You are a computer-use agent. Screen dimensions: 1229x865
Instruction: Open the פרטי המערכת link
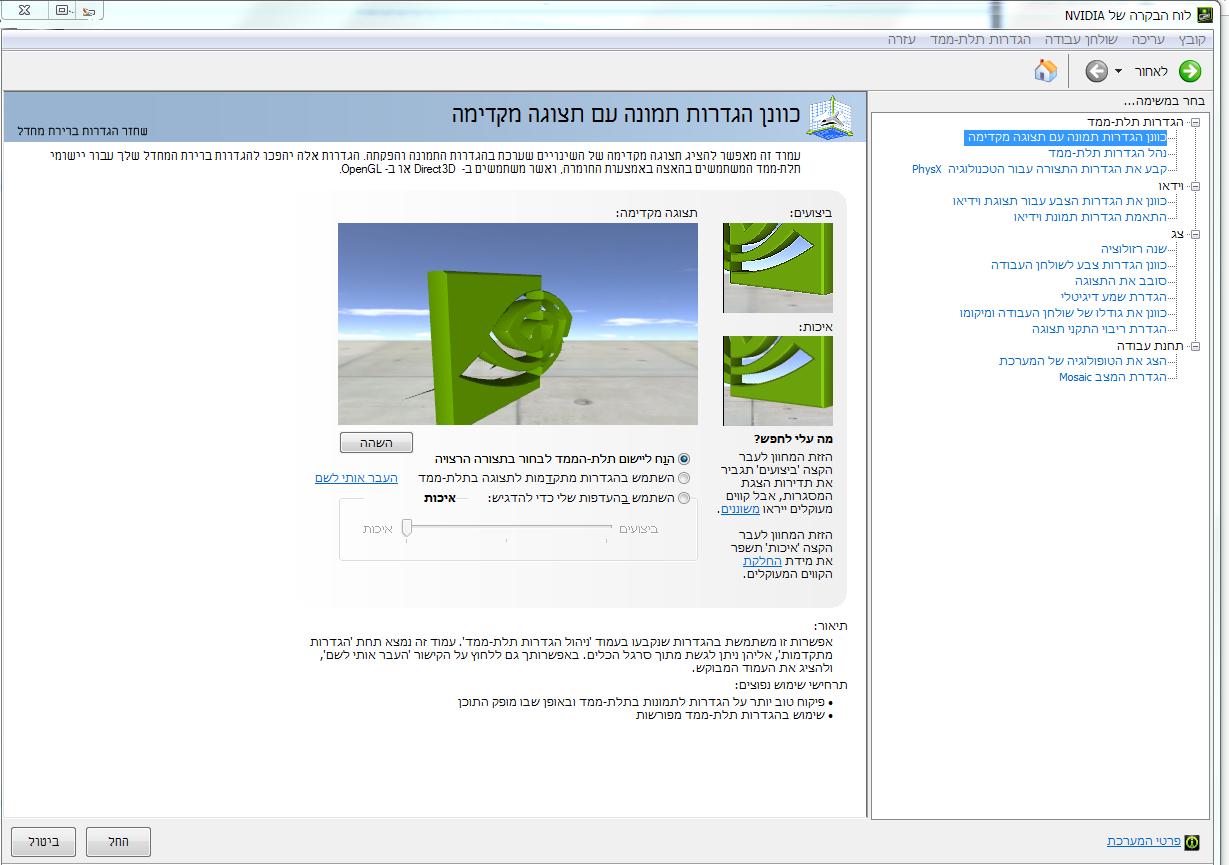[1144, 842]
